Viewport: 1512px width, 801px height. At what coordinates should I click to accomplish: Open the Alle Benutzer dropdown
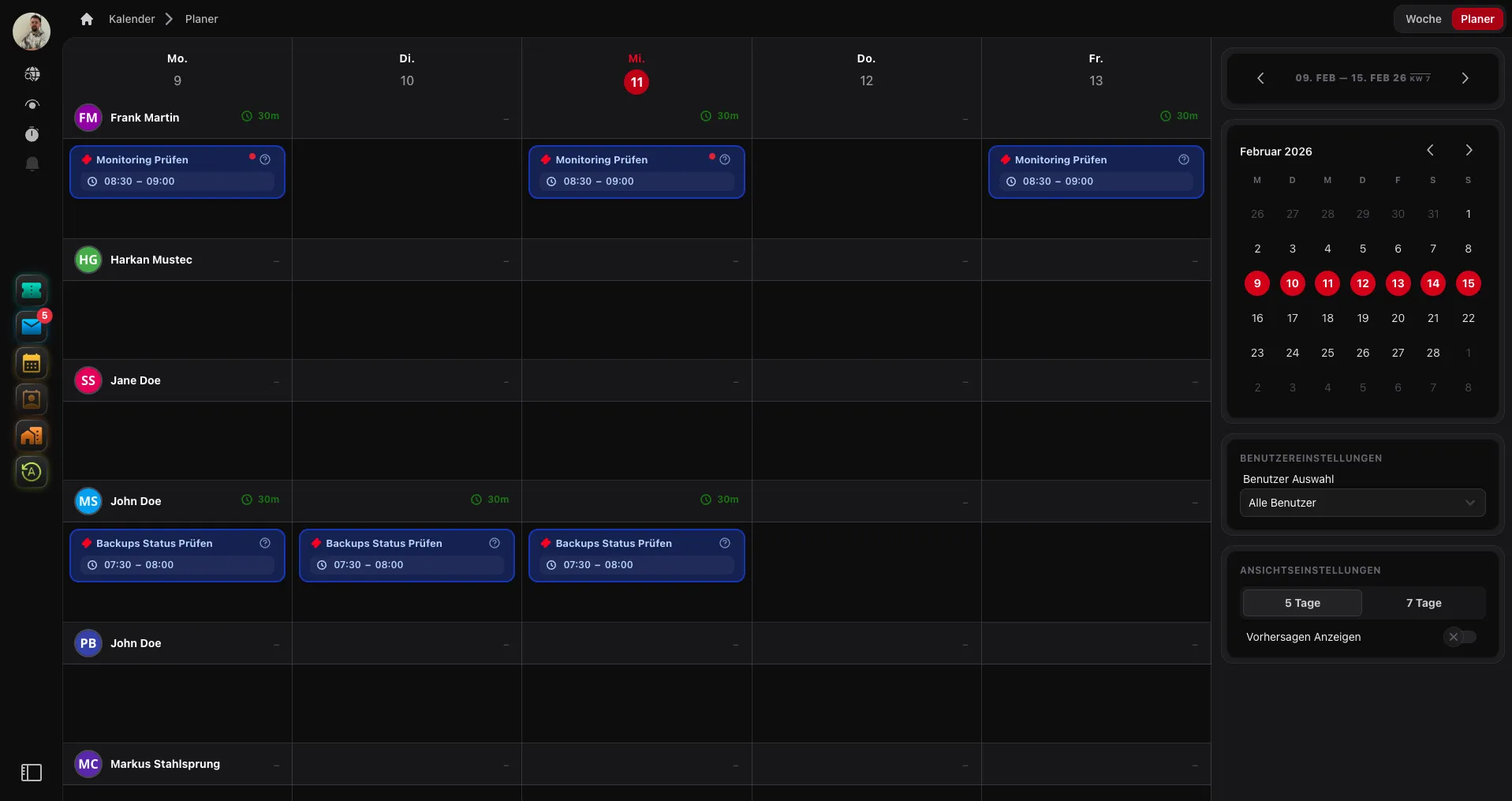click(1363, 503)
